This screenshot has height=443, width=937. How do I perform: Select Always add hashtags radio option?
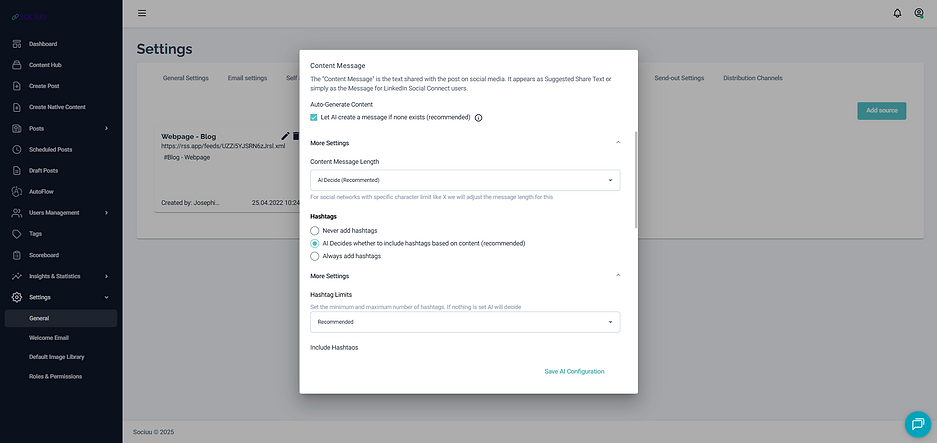click(x=314, y=256)
